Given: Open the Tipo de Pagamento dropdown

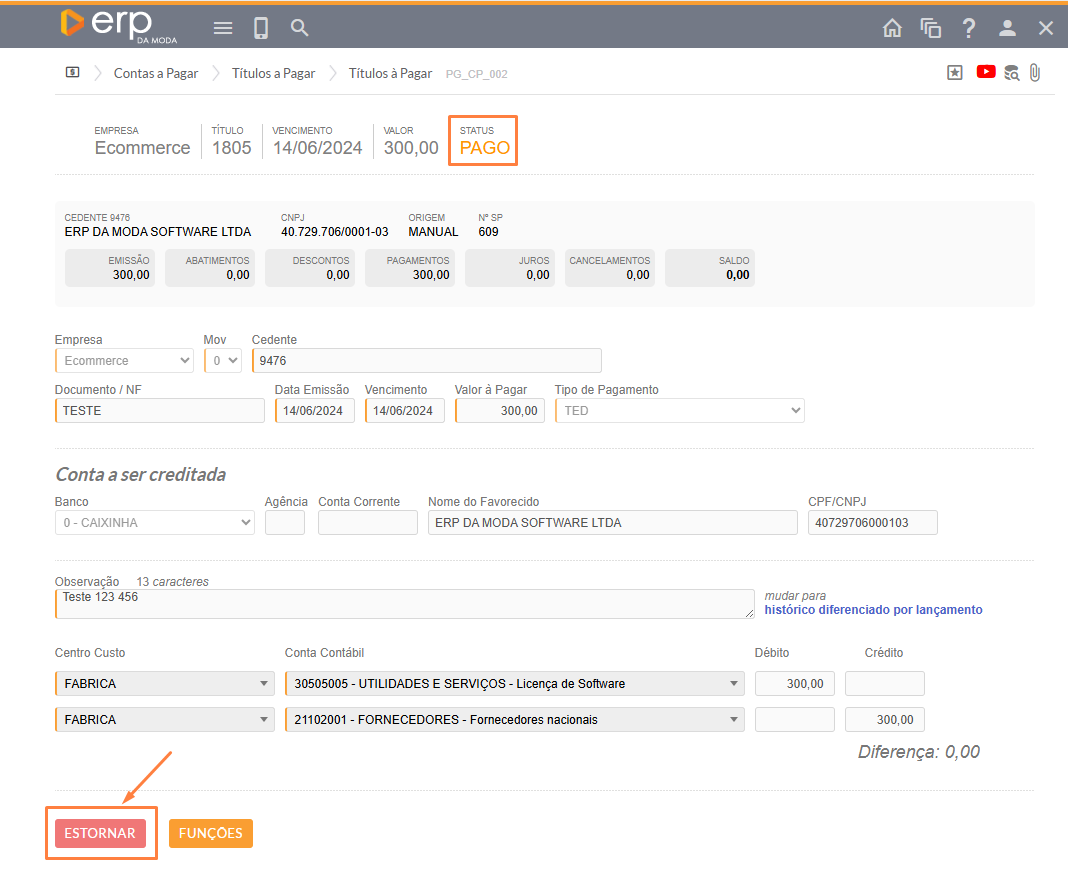Looking at the screenshot, I should click(x=679, y=410).
